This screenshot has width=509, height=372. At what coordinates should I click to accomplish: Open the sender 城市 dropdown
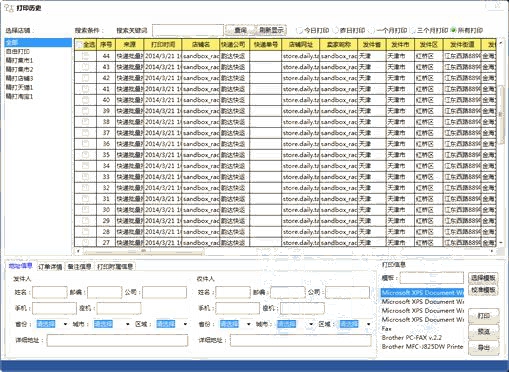[127, 324]
